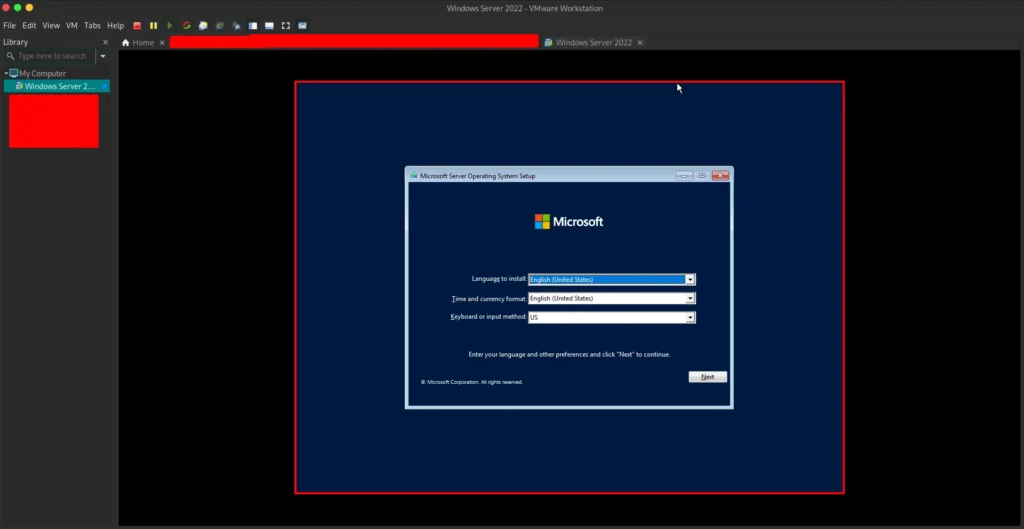Select Windows Server 2... in library tree
Screen dimensions: 1024x529
tap(59, 86)
